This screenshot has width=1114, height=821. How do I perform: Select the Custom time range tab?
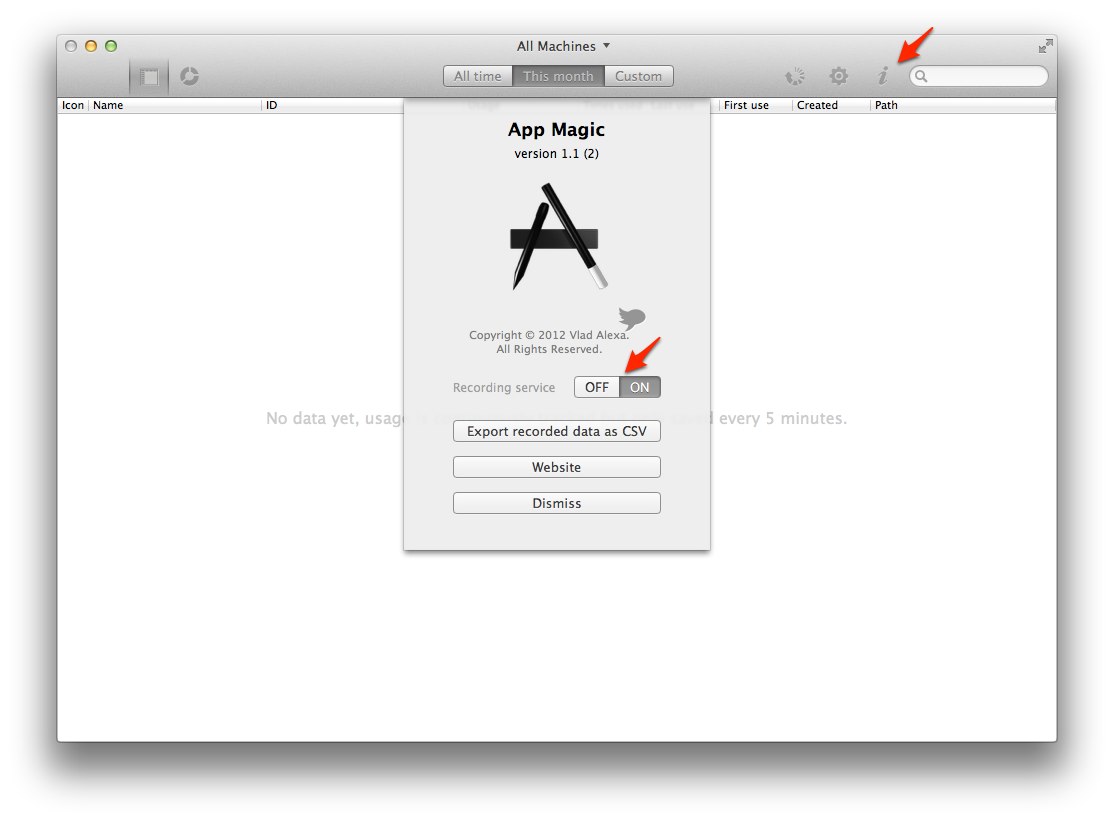tap(639, 76)
